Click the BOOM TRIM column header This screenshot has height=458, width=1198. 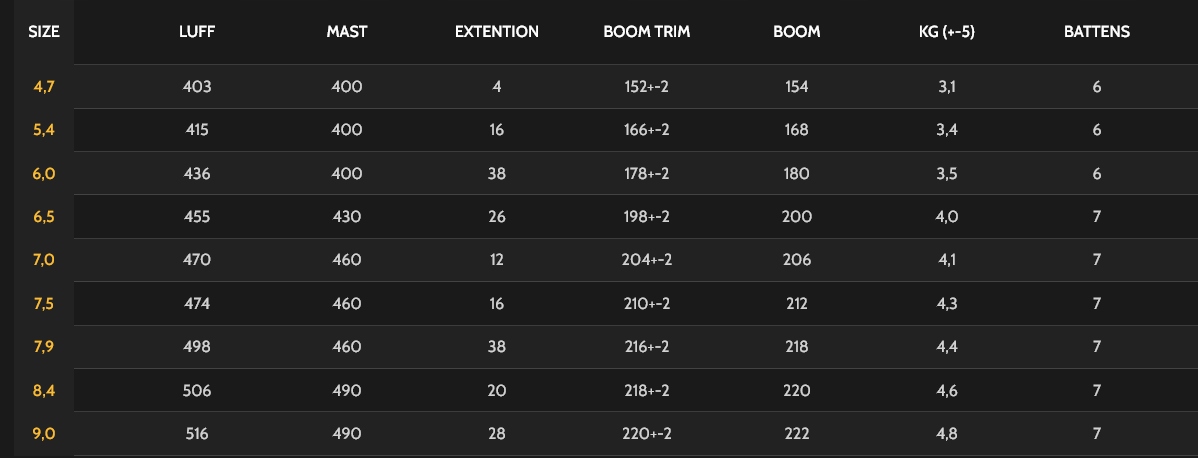tap(646, 32)
